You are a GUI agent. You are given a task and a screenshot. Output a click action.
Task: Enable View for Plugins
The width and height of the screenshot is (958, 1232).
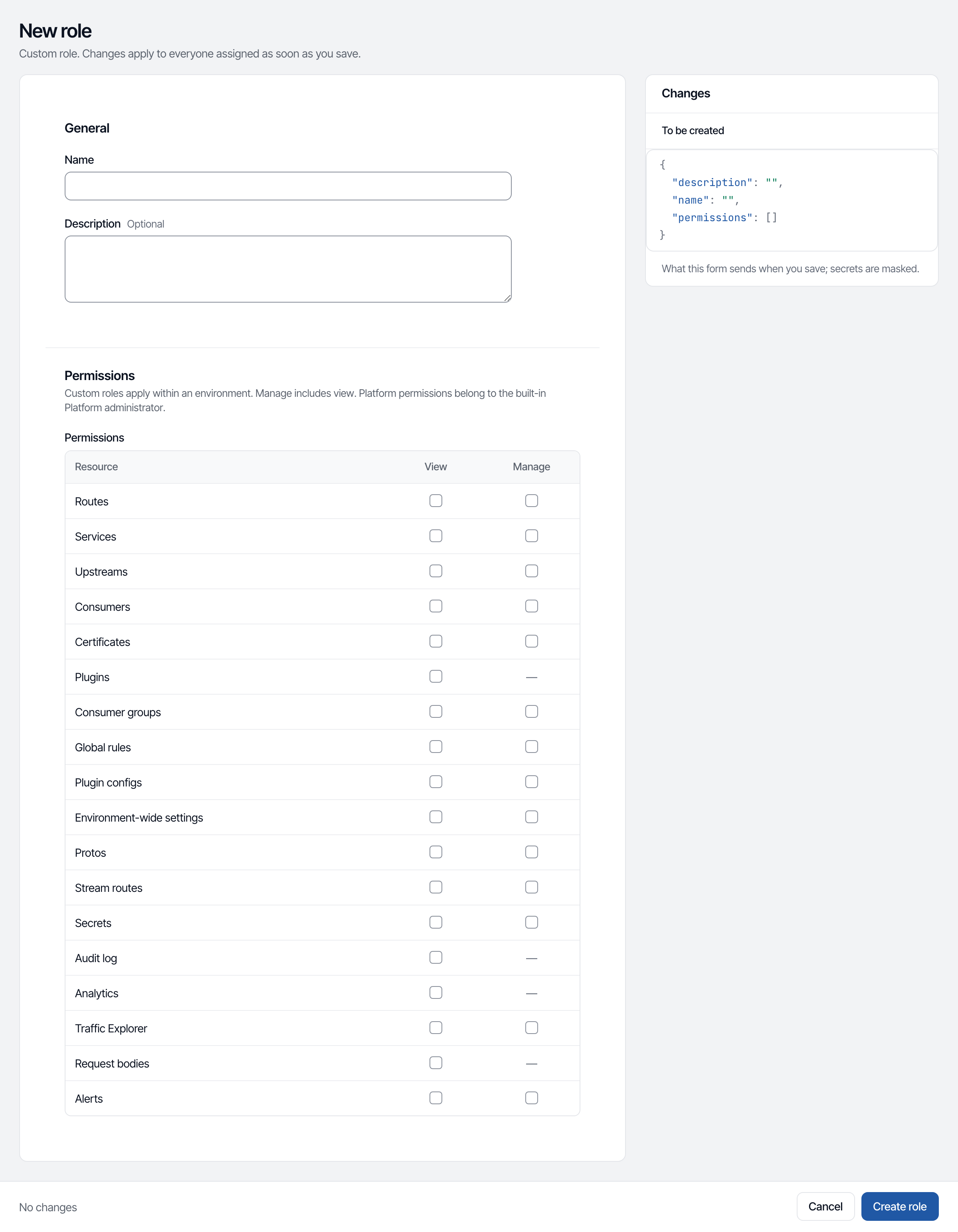[435, 676]
